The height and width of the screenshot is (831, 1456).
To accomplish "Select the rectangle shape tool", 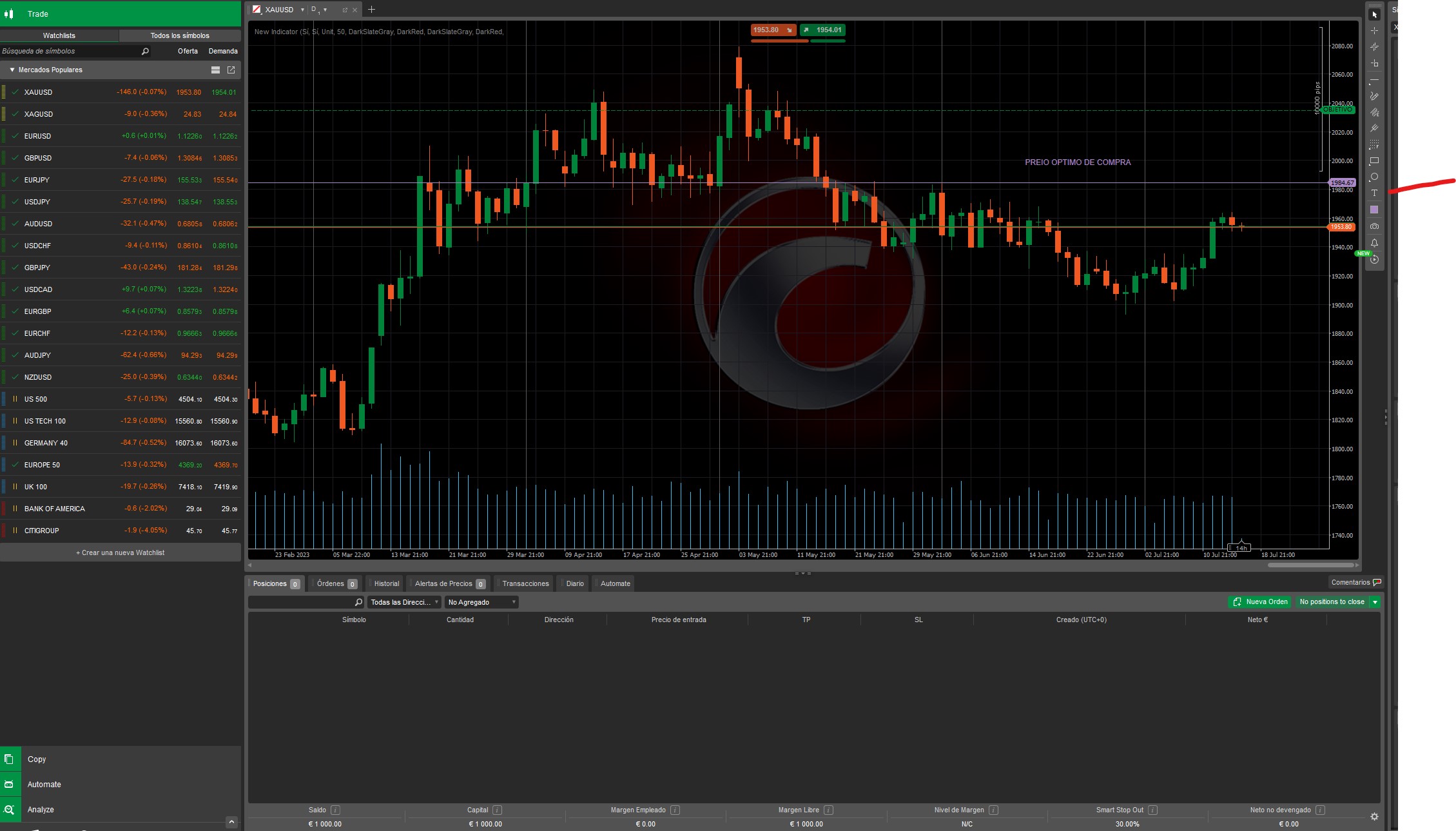I will click(1374, 161).
